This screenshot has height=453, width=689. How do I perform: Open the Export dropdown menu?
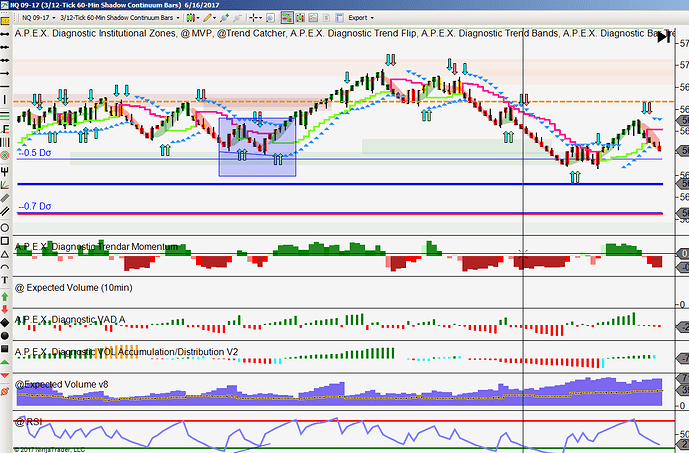coord(361,18)
